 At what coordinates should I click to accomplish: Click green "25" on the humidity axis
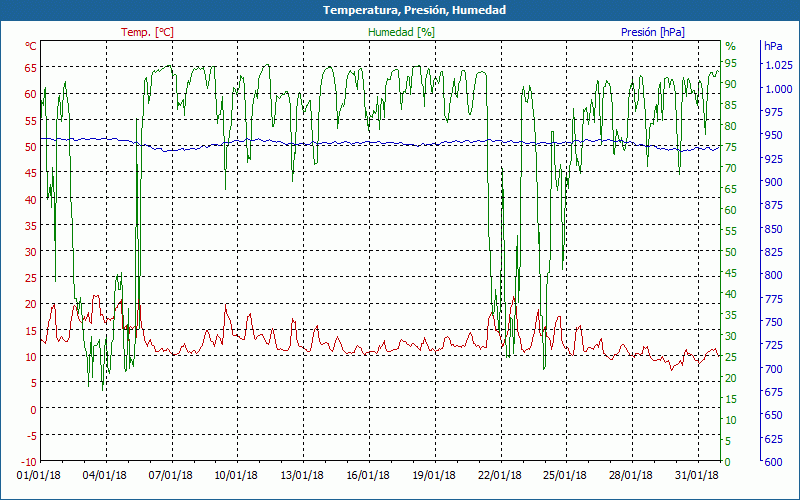pyautogui.click(x=731, y=357)
